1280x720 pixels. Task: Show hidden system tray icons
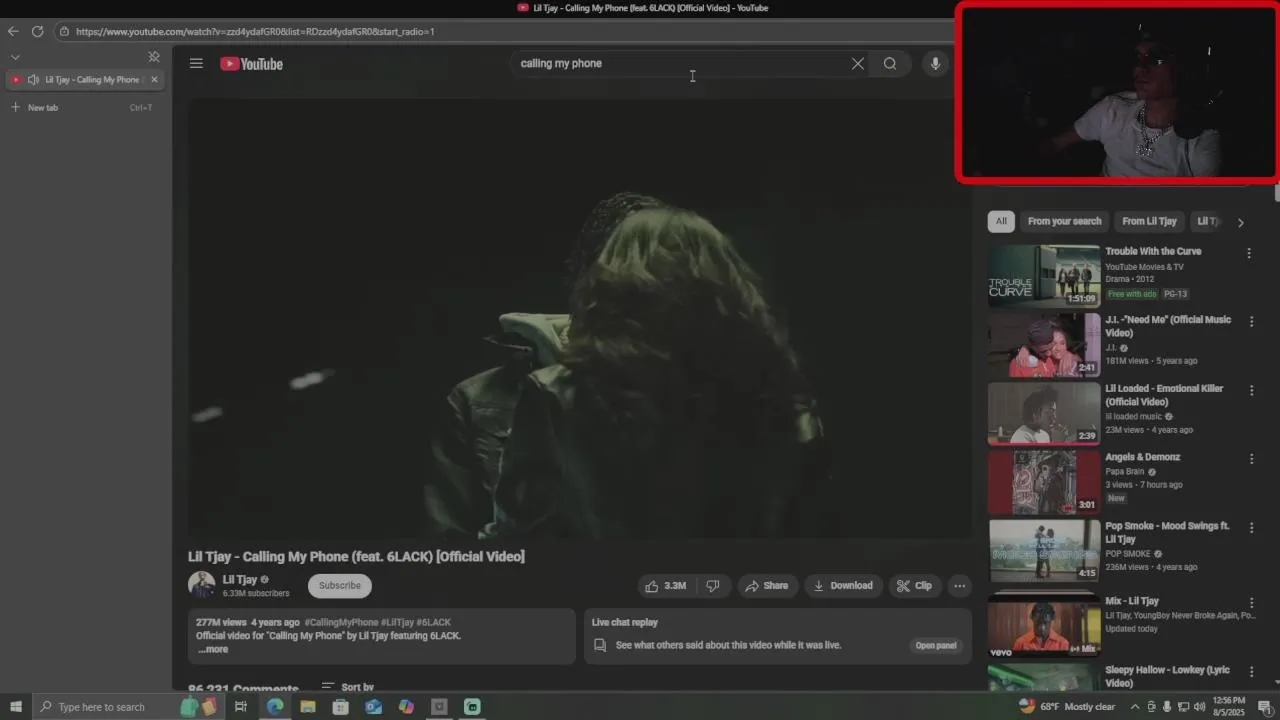coord(1135,707)
